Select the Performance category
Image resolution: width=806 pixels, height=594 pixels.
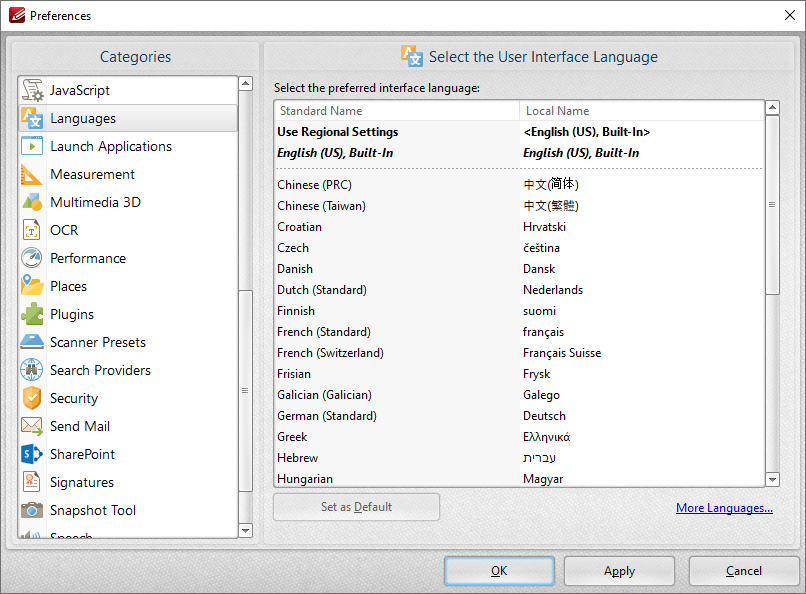(x=88, y=258)
